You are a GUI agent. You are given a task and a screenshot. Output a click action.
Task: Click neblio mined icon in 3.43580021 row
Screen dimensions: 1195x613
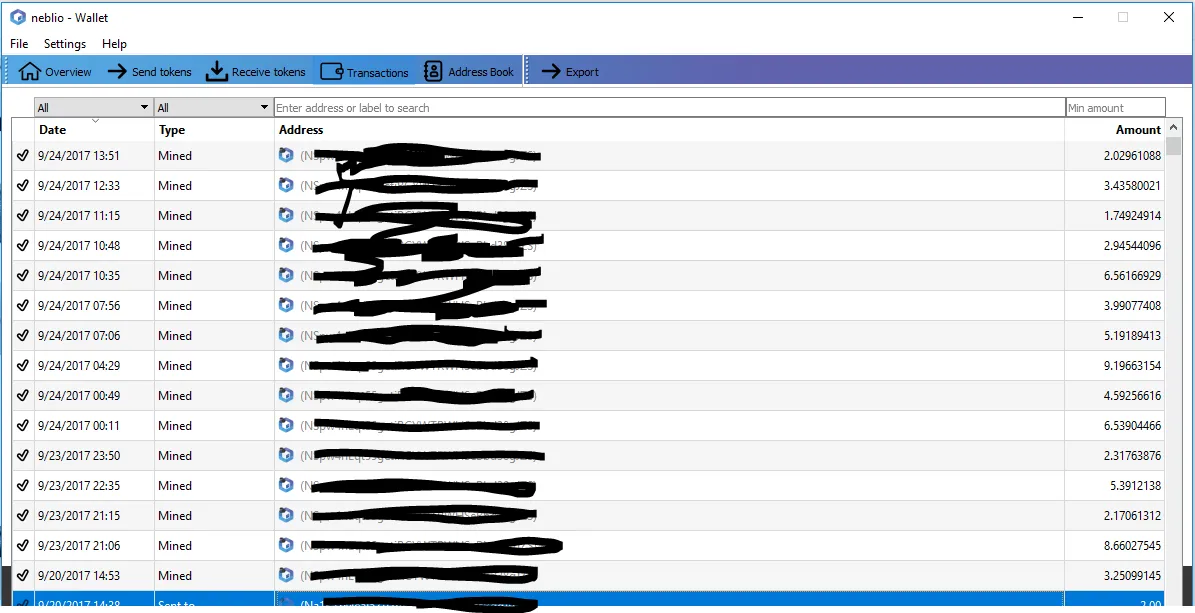(286, 185)
